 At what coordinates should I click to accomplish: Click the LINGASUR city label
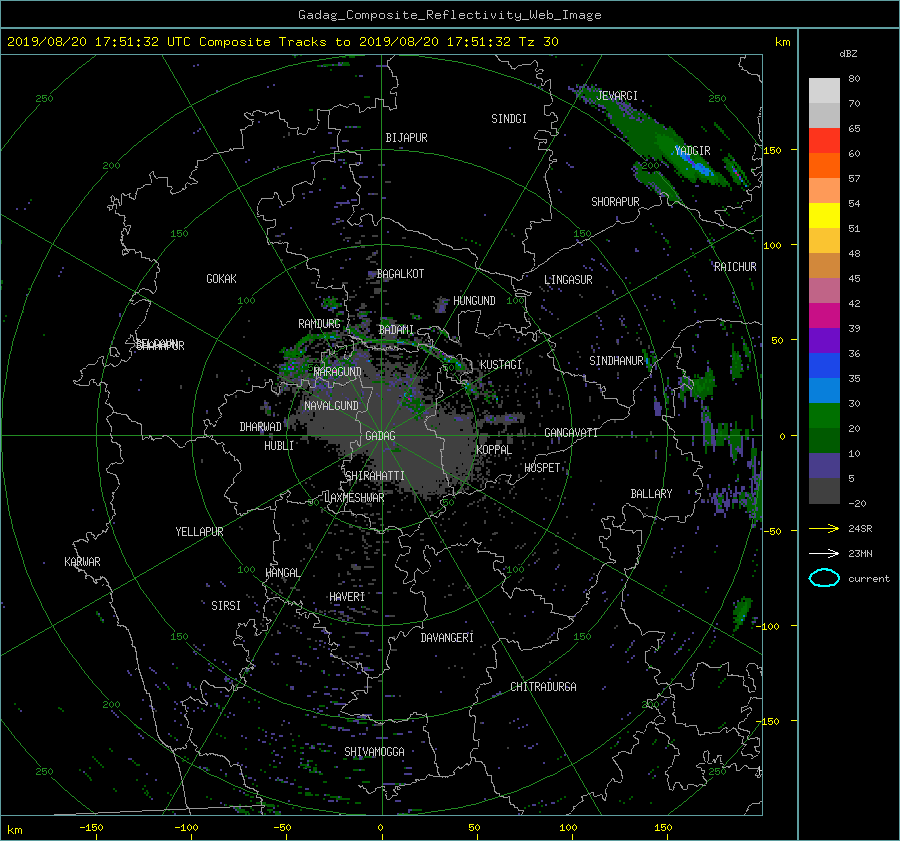(568, 280)
